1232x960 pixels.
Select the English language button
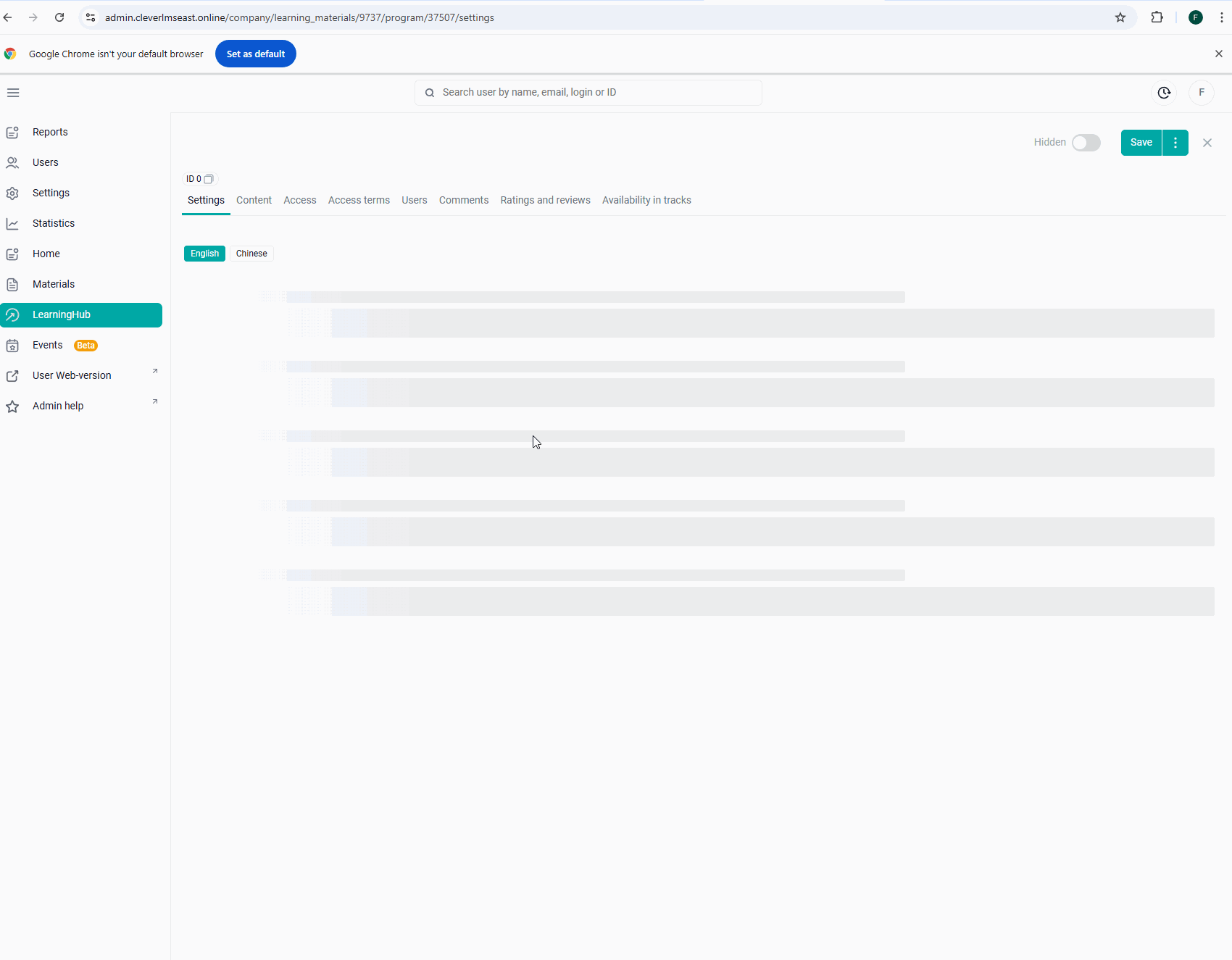[205, 254]
